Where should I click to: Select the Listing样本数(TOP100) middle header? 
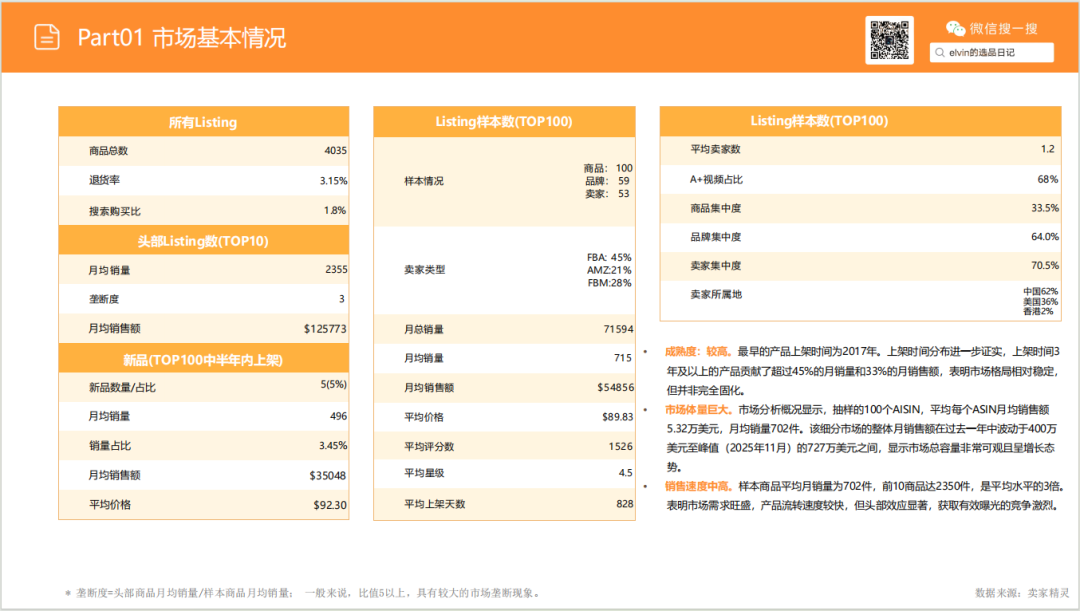coord(503,119)
